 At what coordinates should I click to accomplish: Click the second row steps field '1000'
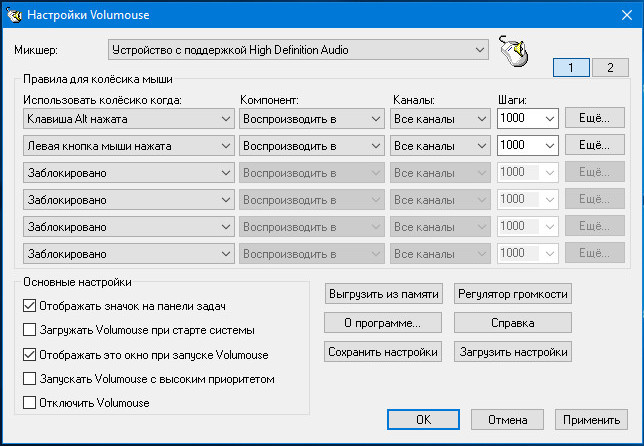tap(519, 146)
